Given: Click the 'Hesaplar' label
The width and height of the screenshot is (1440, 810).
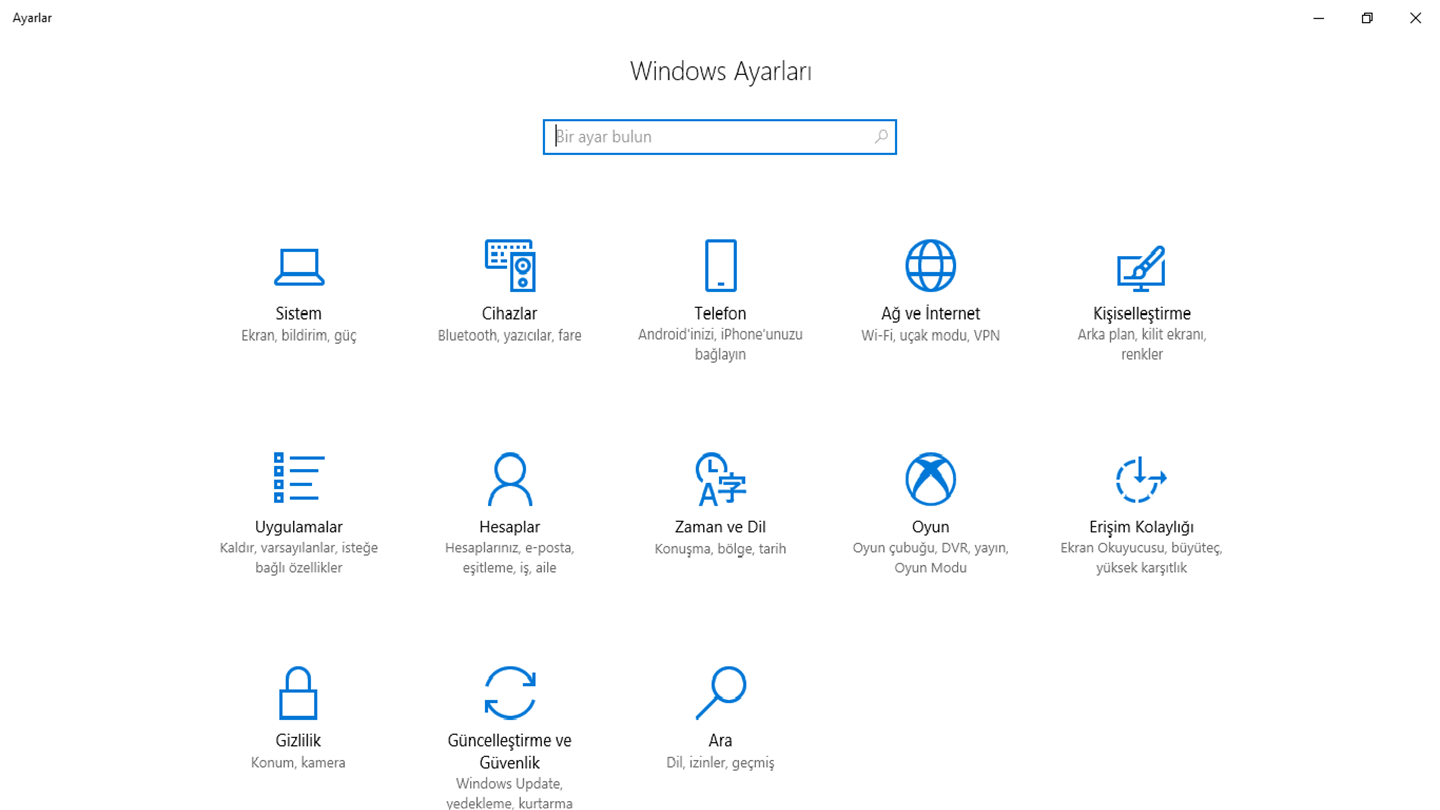Looking at the screenshot, I should (x=510, y=527).
